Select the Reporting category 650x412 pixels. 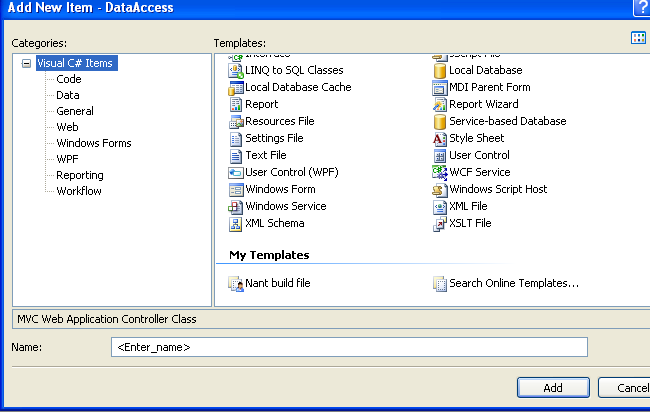pyautogui.click(x=80, y=175)
